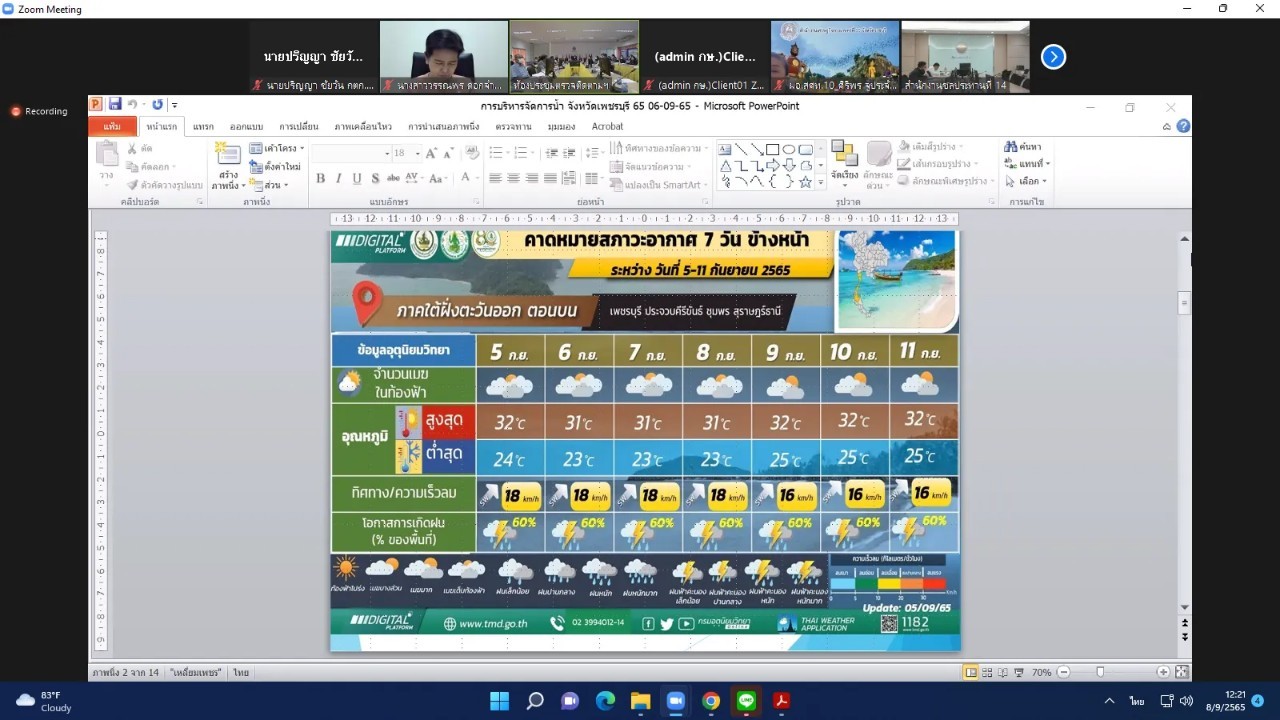The height and width of the screenshot is (720, 1280).
Task: Click the Increase Font Size icon
Action: 432,153
